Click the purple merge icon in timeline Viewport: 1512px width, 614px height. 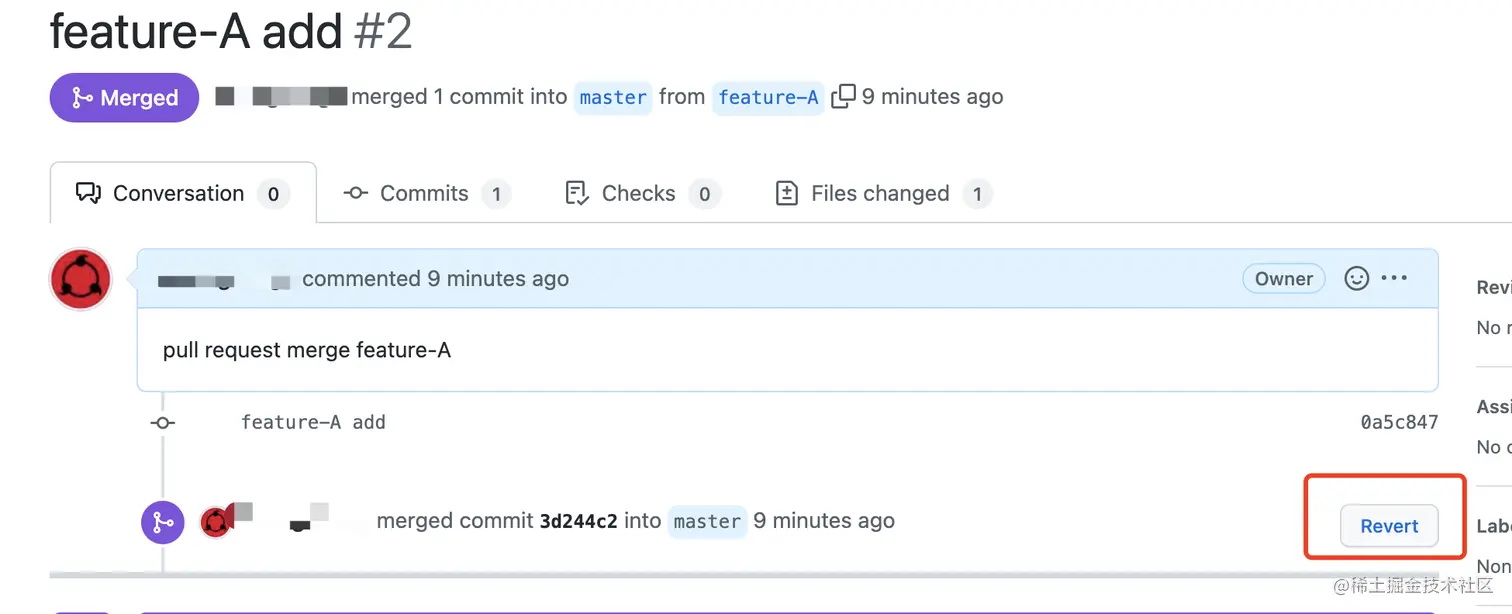[x=162, y=521]
